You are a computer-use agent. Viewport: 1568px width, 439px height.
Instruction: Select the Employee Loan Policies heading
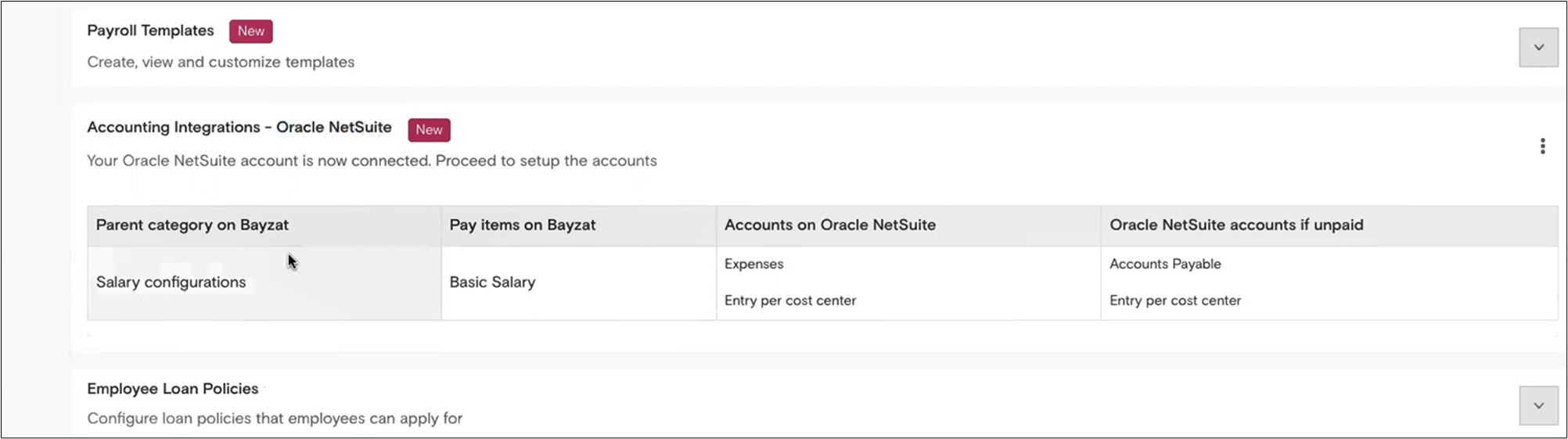[173, 389]
